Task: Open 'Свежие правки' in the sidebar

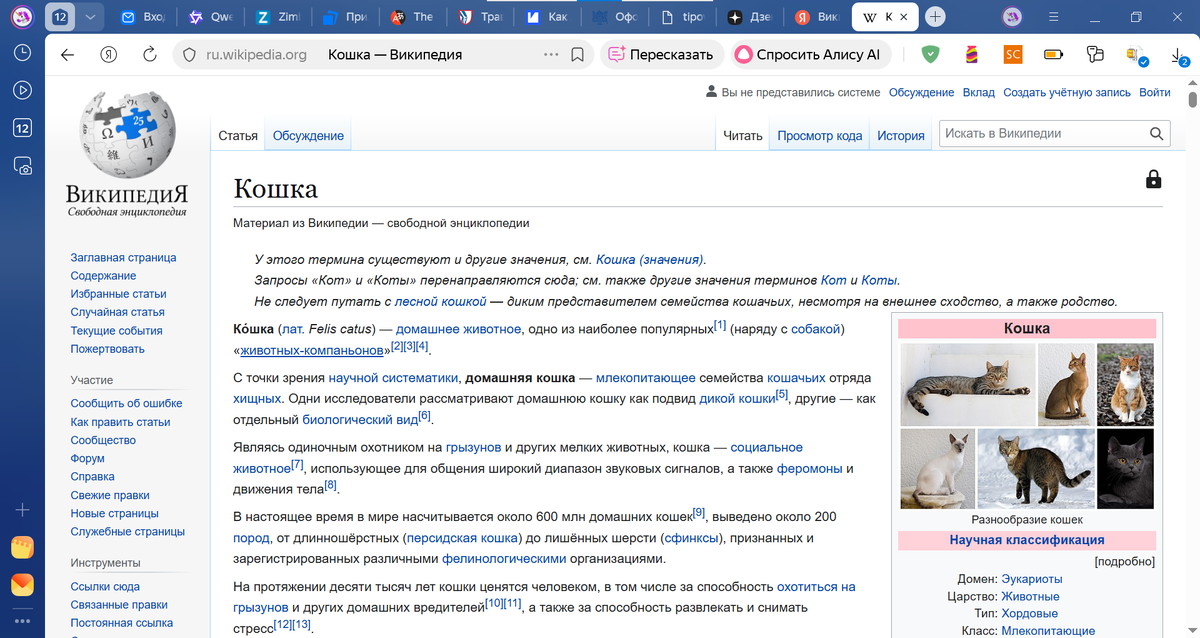Action: coord(110,495)
